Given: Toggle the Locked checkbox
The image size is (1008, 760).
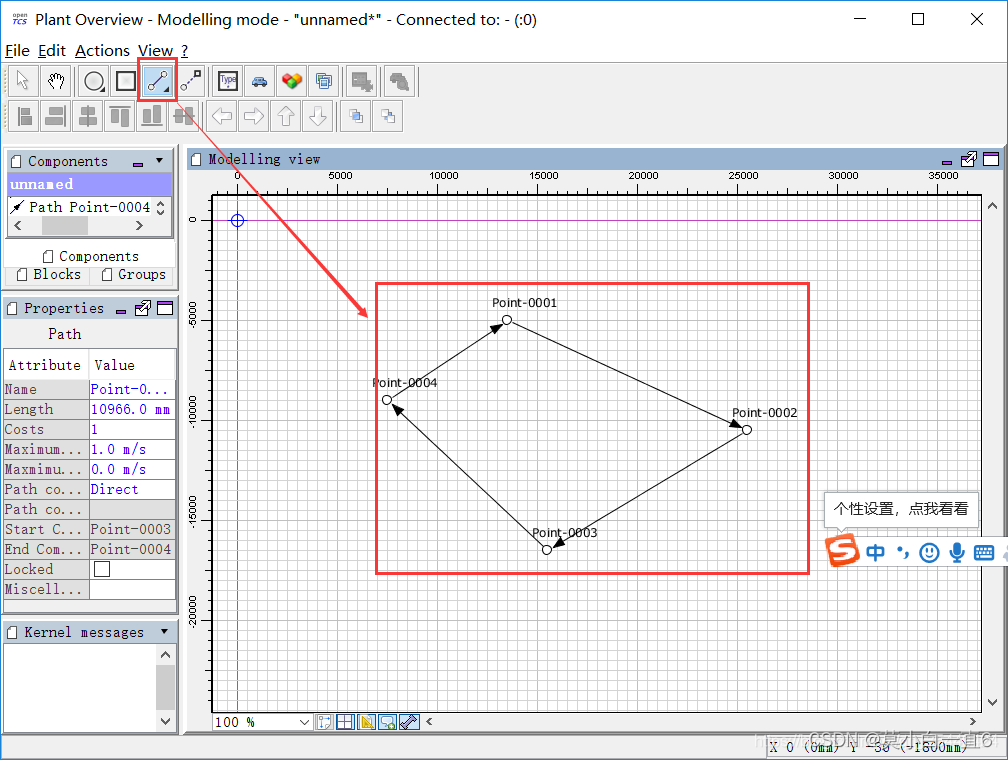Looking at the screenshot, I should (102, 569).
